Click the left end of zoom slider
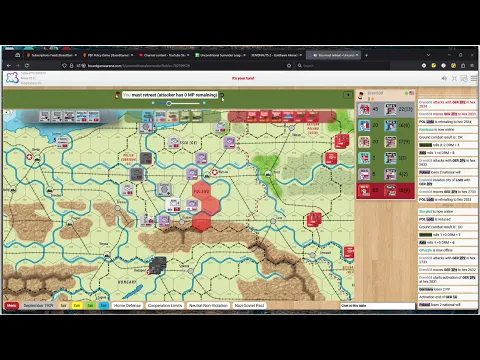Screen dimensions: 480x360 153,103
